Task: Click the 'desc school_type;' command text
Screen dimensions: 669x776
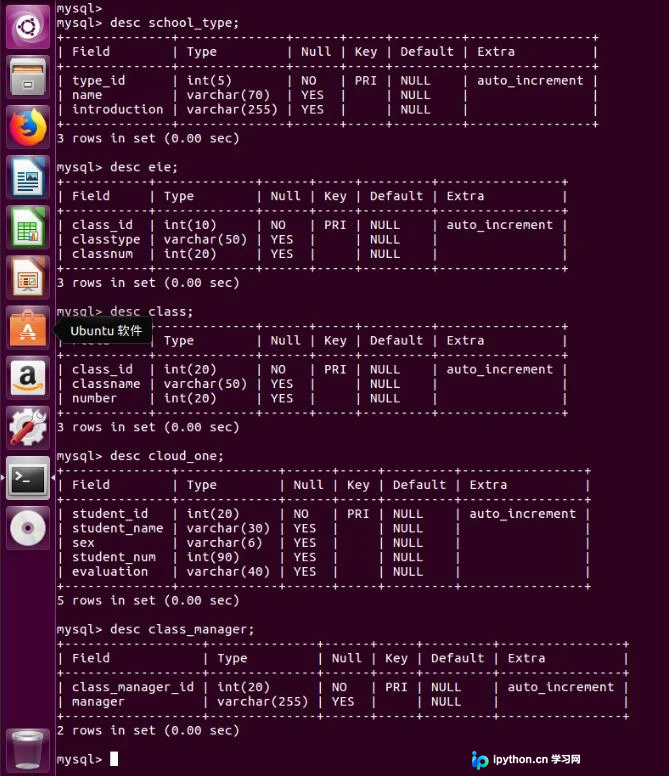Action: (x=174, y=23)
